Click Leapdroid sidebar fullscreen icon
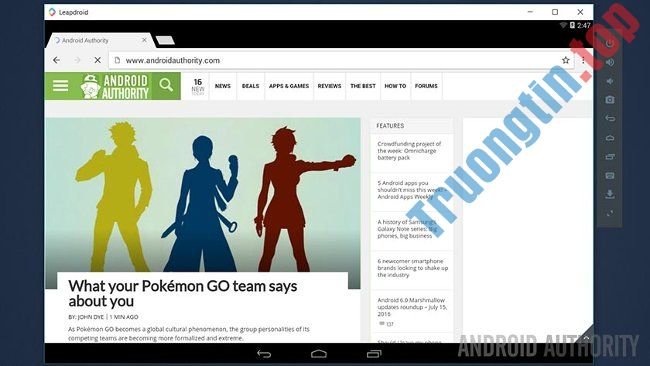 [x=610, y=213]
